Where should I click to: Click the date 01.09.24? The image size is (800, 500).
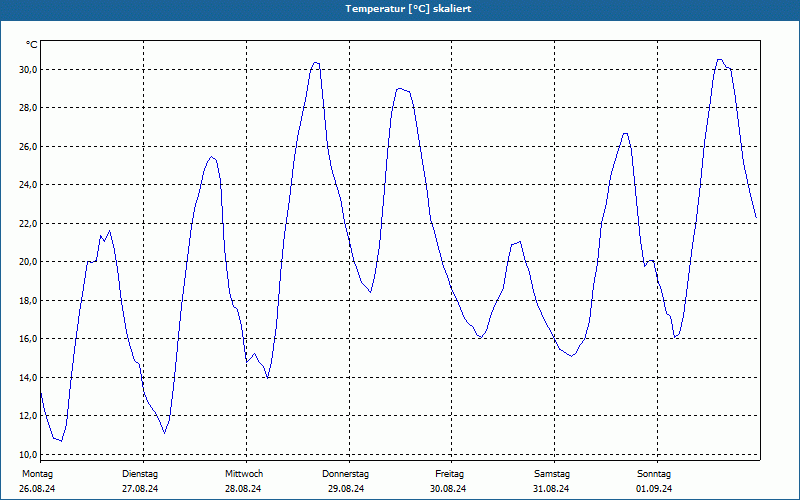coord(654,489)
